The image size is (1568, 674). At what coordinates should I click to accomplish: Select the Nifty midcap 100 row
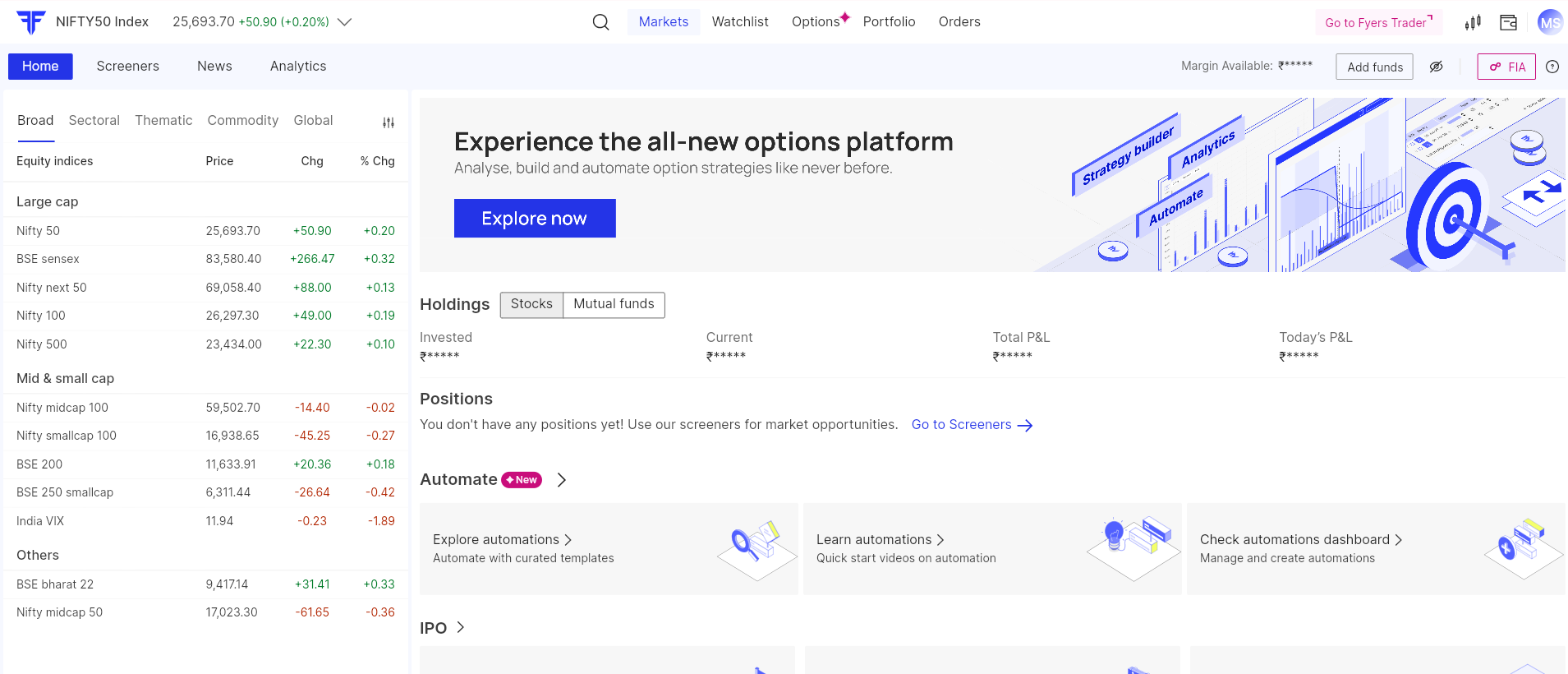pos(205,408)
